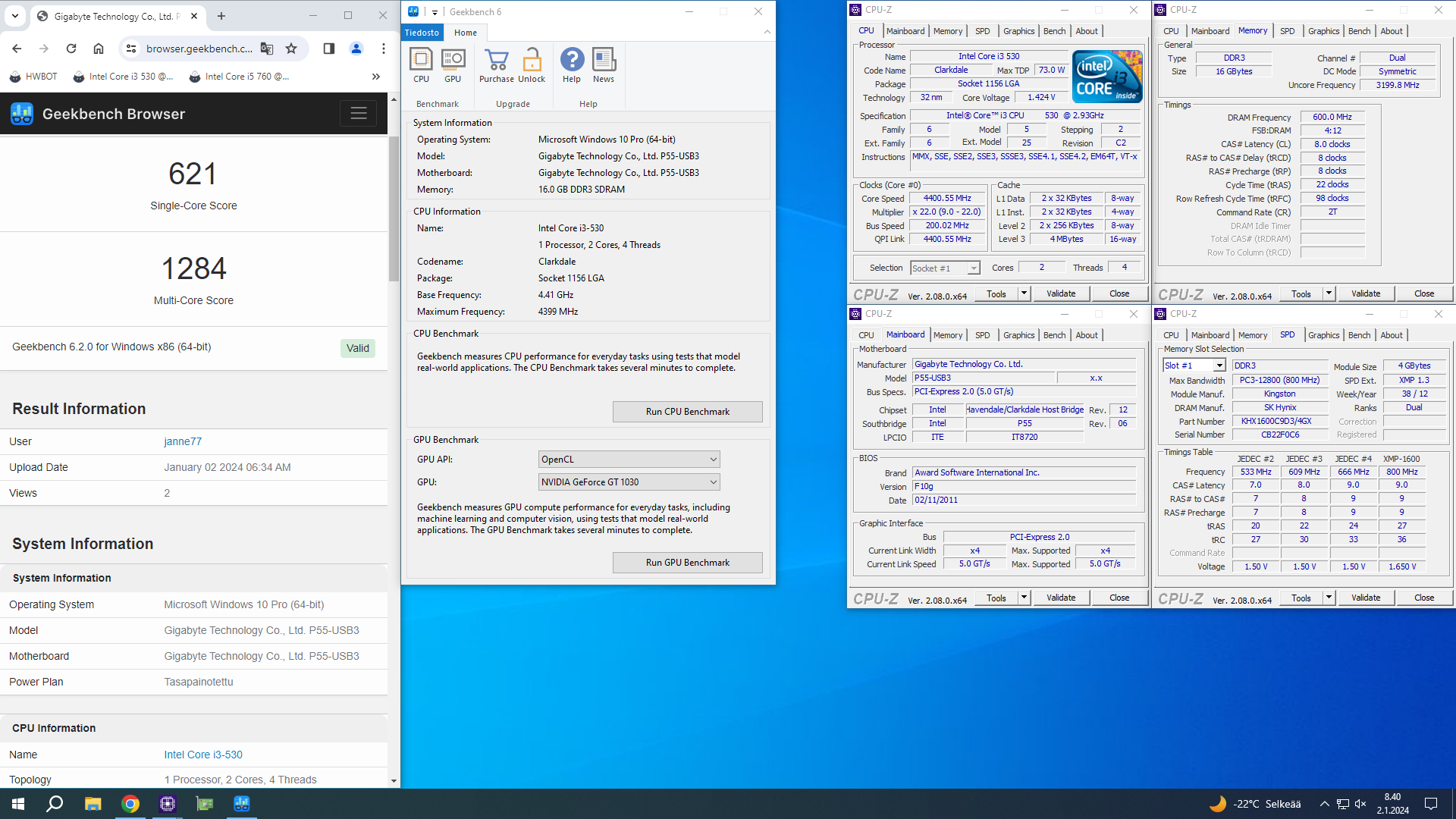
Task: Reload the Geekbench browser page
Action: point(71,49)
